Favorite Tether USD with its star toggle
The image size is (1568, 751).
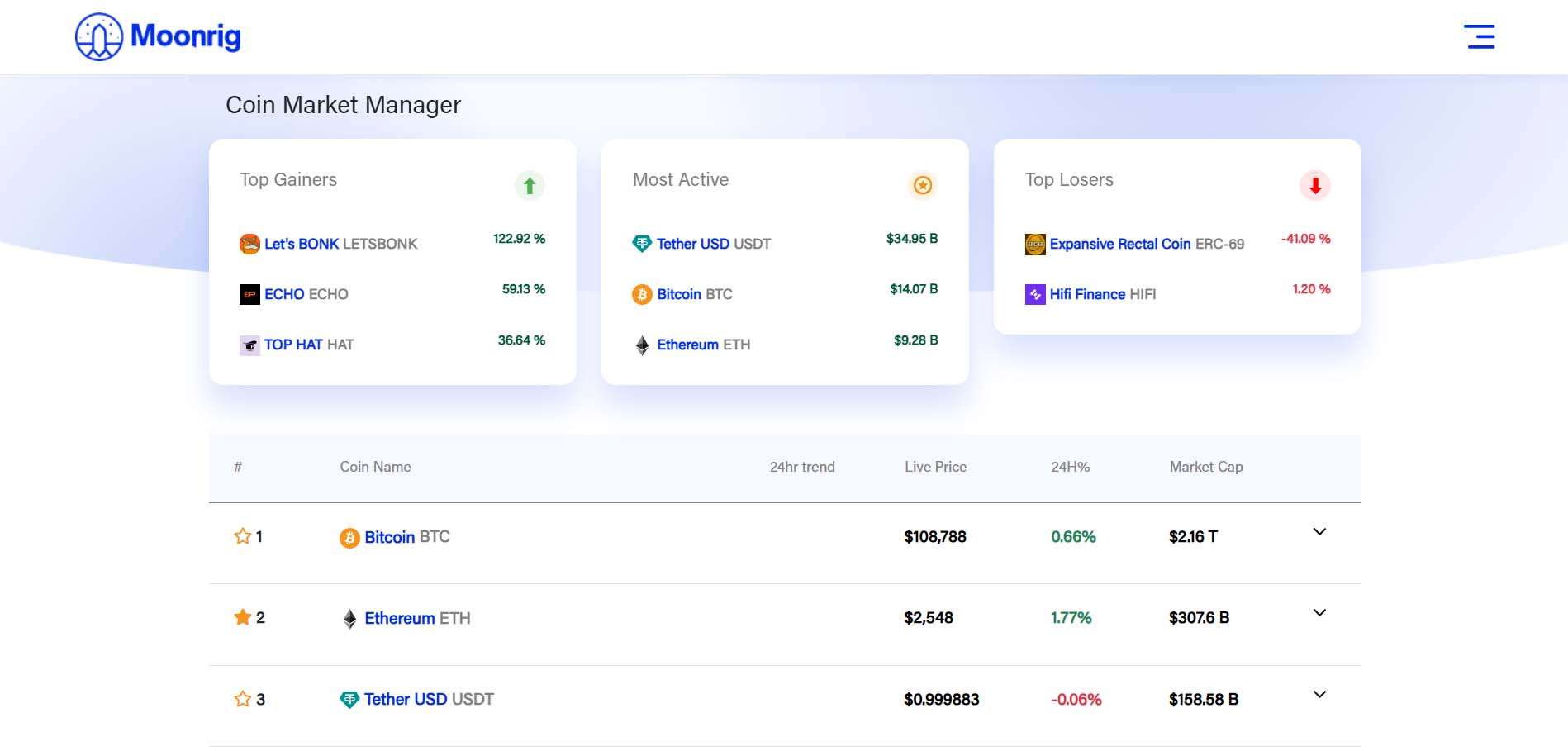242,699
